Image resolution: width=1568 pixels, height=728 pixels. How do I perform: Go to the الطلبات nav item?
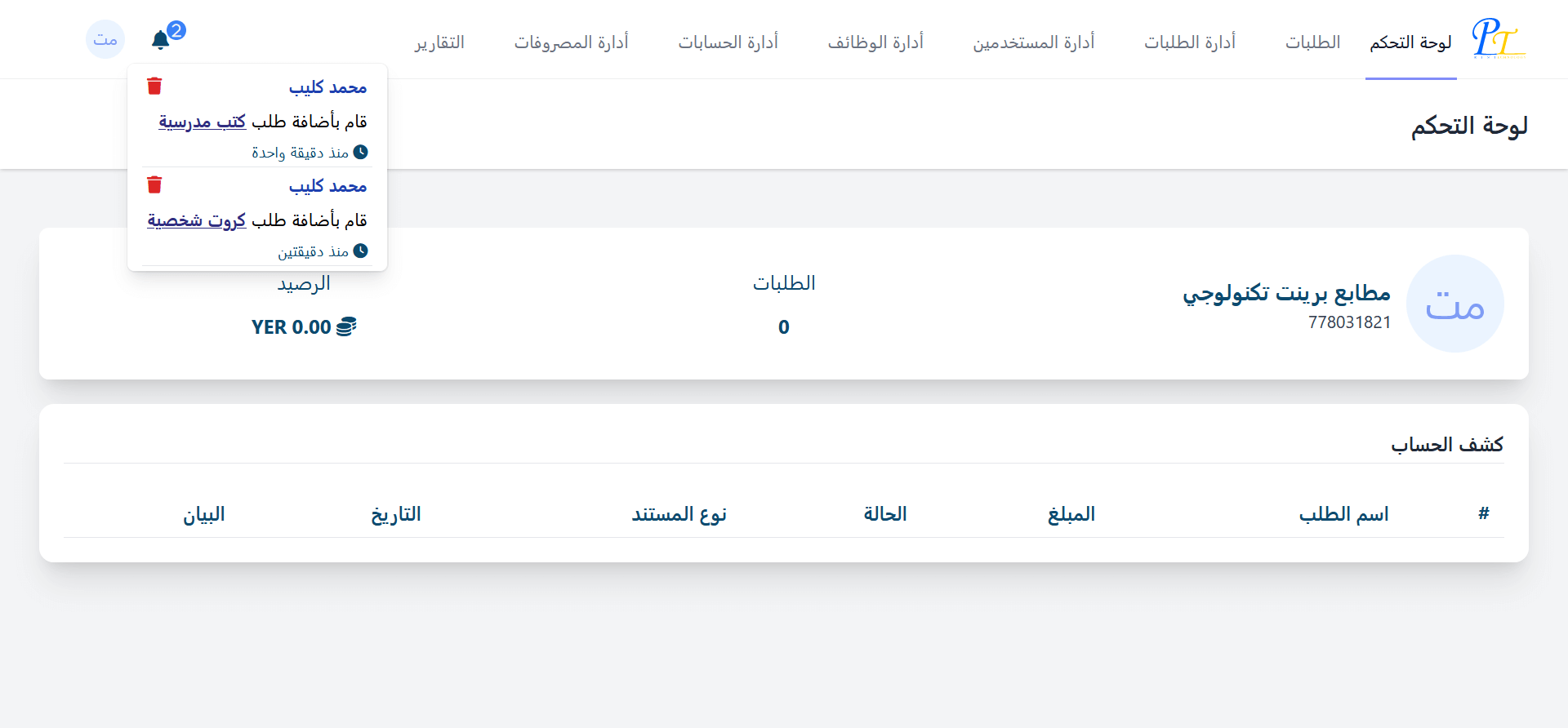[x=1312, y=42]
